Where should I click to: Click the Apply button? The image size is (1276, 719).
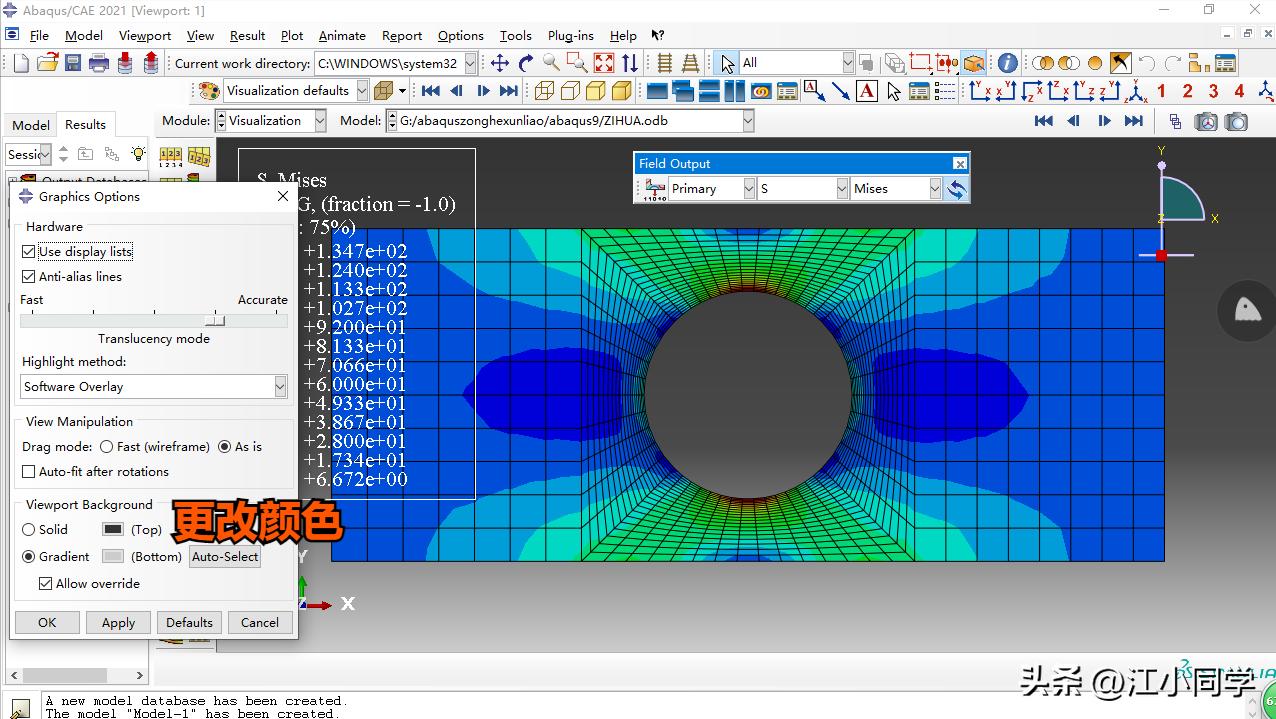118,623
